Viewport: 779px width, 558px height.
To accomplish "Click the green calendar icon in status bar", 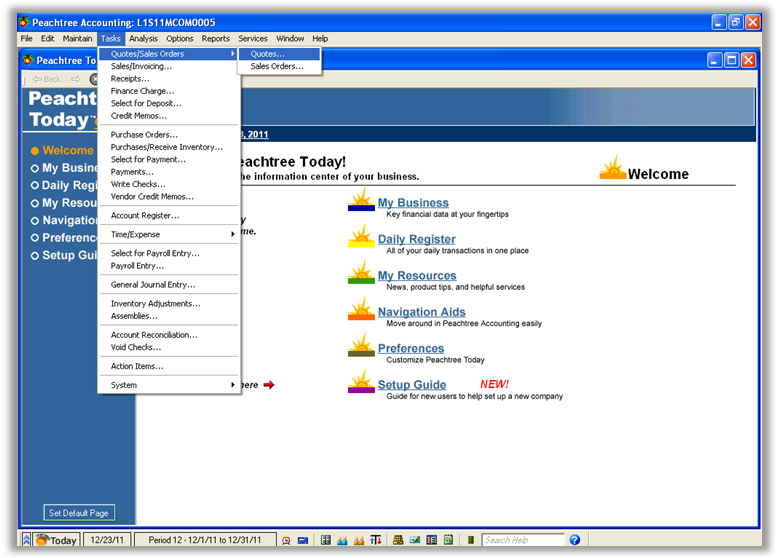I will click(x=448, y=540).
